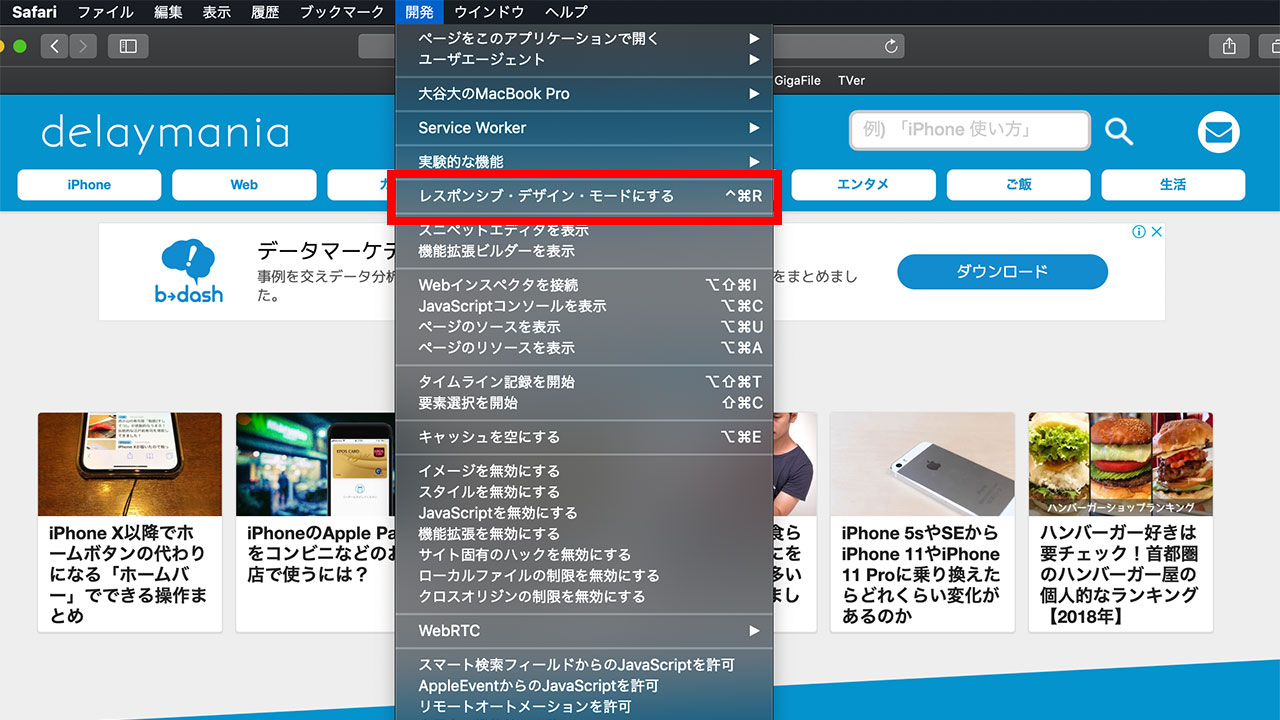Click the ご飯 category button
Viewport: 1280px width, 720px height.
coord(1018,185)
